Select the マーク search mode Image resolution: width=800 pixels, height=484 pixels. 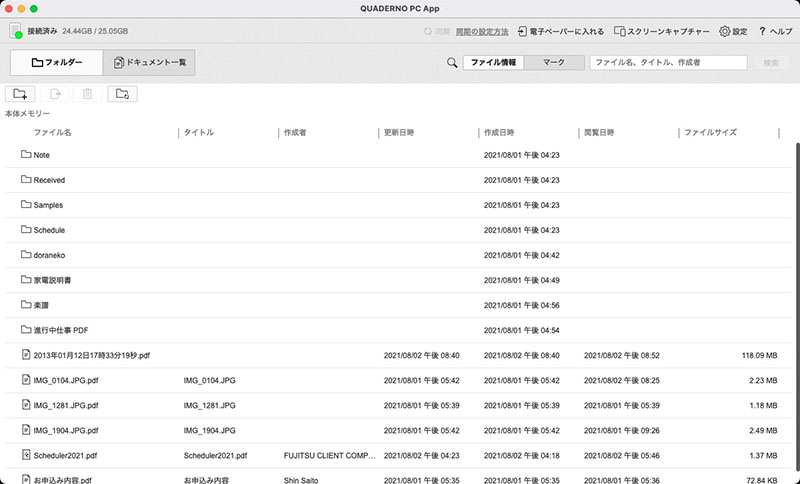pyautogui.click(x=554, y=63)
